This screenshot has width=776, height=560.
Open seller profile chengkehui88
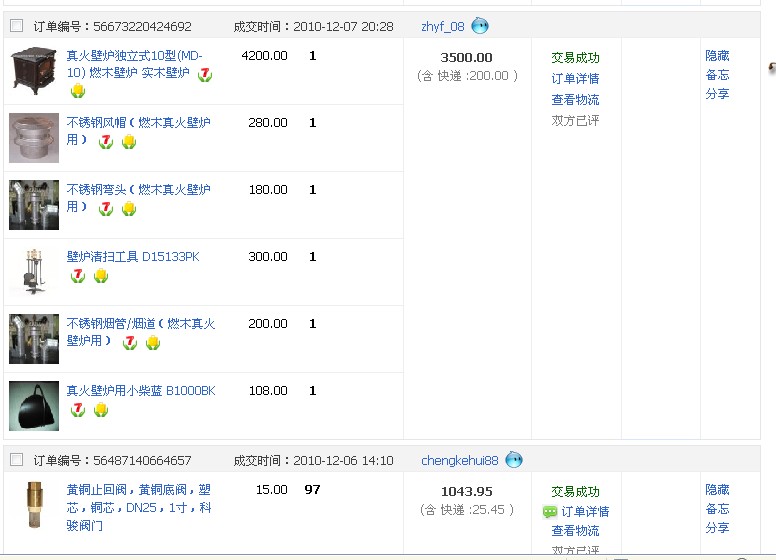tap(459, 460)
